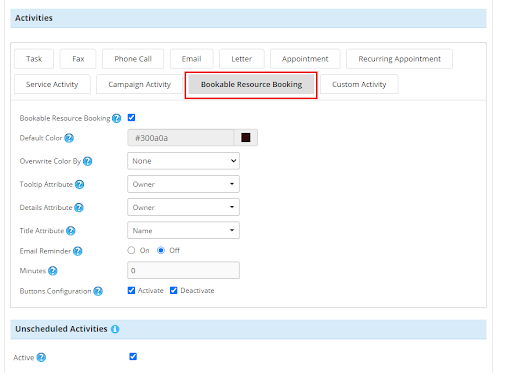
Task: Open the Title Attribute Name dropdown
Action: click(x=183, y=230)
